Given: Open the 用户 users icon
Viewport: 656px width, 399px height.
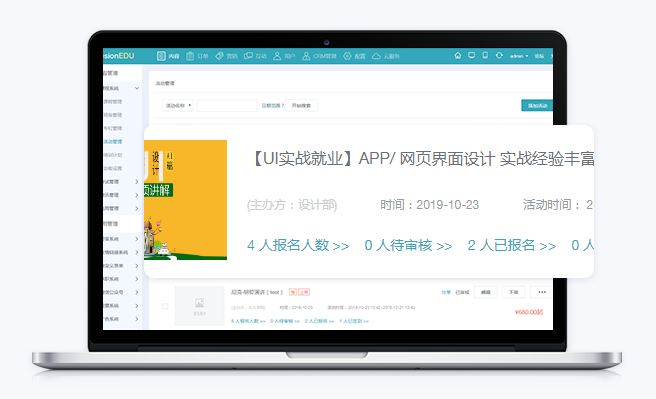Looking at the screenshot, I should [x=277, y=56].
